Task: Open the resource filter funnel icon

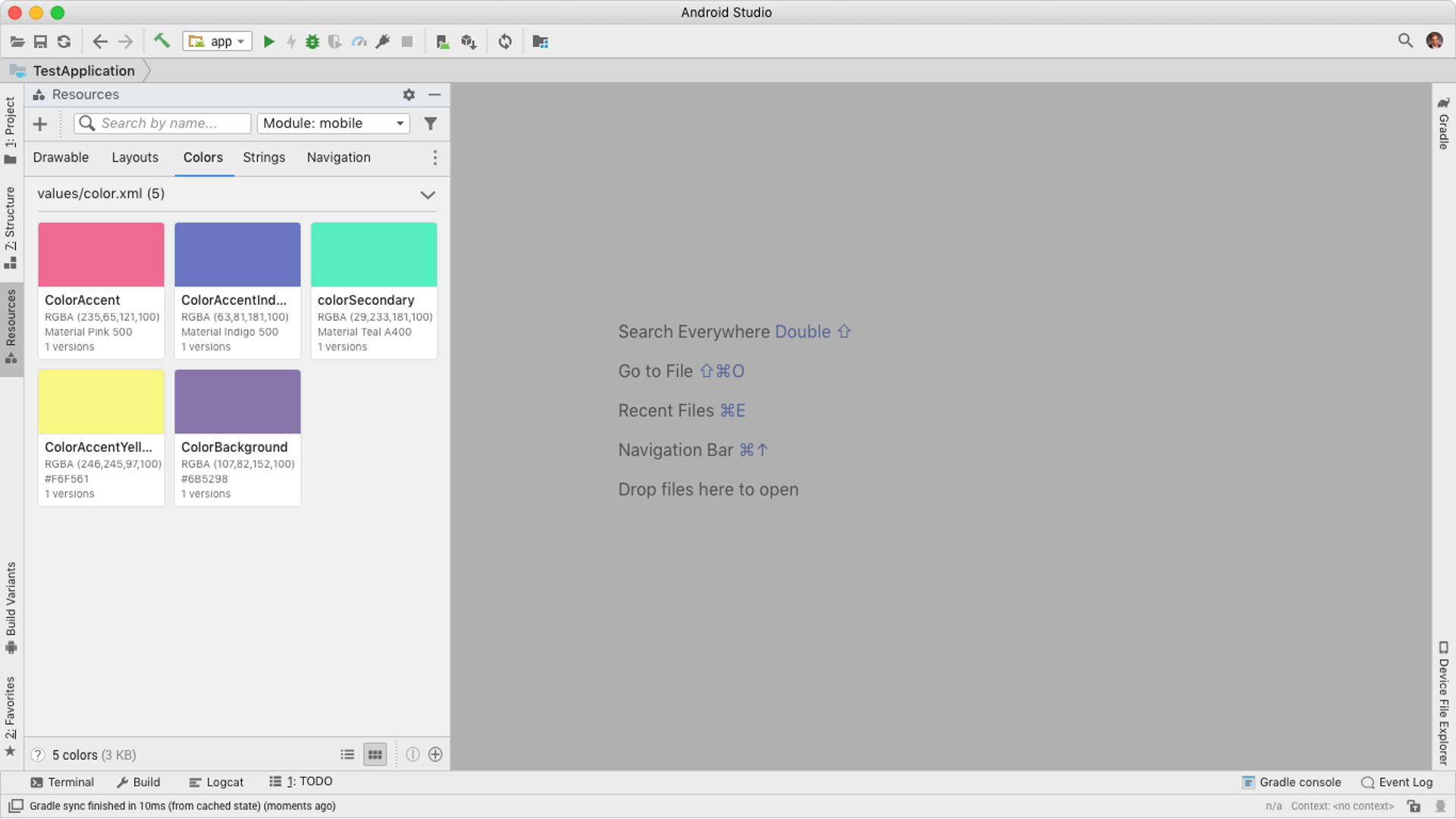Action: pos(430,124)
